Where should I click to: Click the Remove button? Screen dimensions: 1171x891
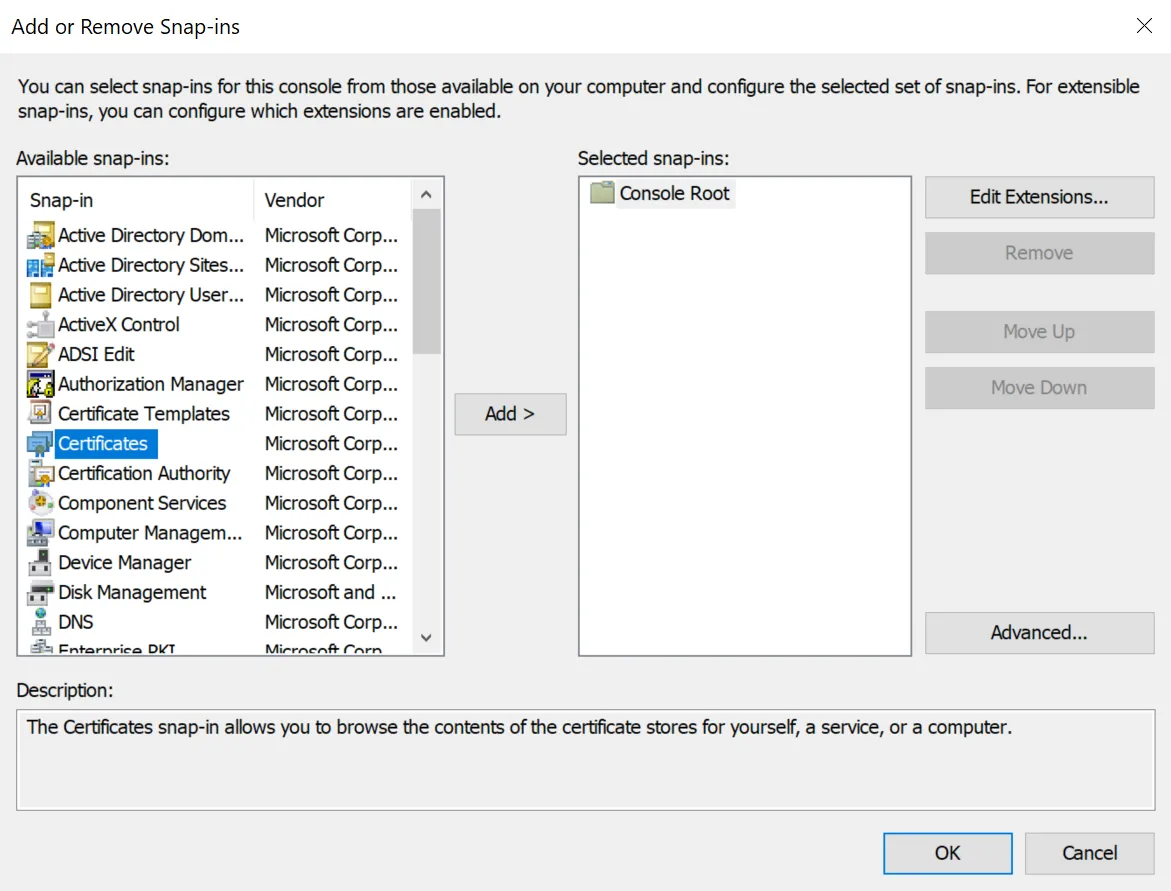tap(1039, 253)
